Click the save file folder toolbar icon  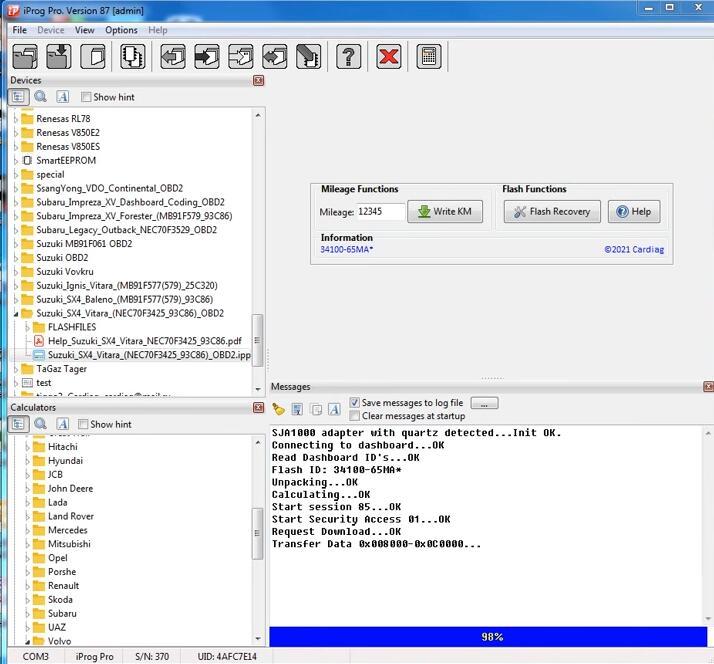point(59,57)
